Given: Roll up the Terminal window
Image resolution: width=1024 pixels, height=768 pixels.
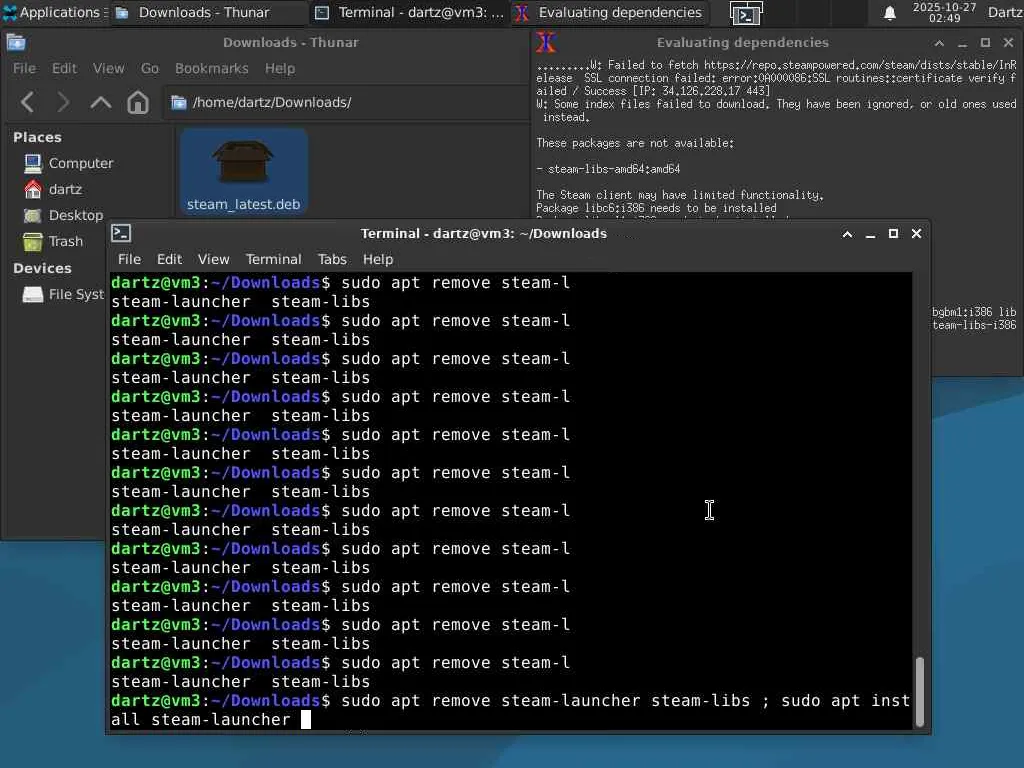Looking at the screenshot, I should pyautogui.click(x=847, y=234).
